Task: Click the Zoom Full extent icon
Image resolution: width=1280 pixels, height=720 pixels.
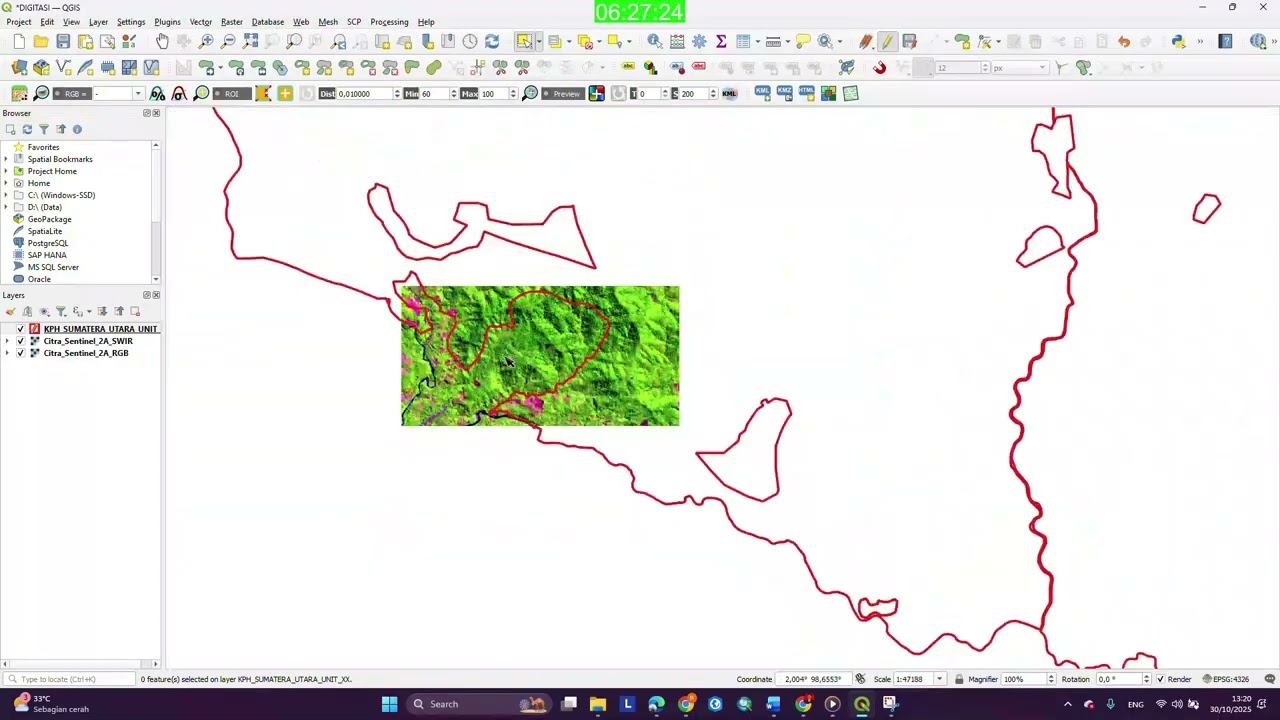Action: point(250,41)
